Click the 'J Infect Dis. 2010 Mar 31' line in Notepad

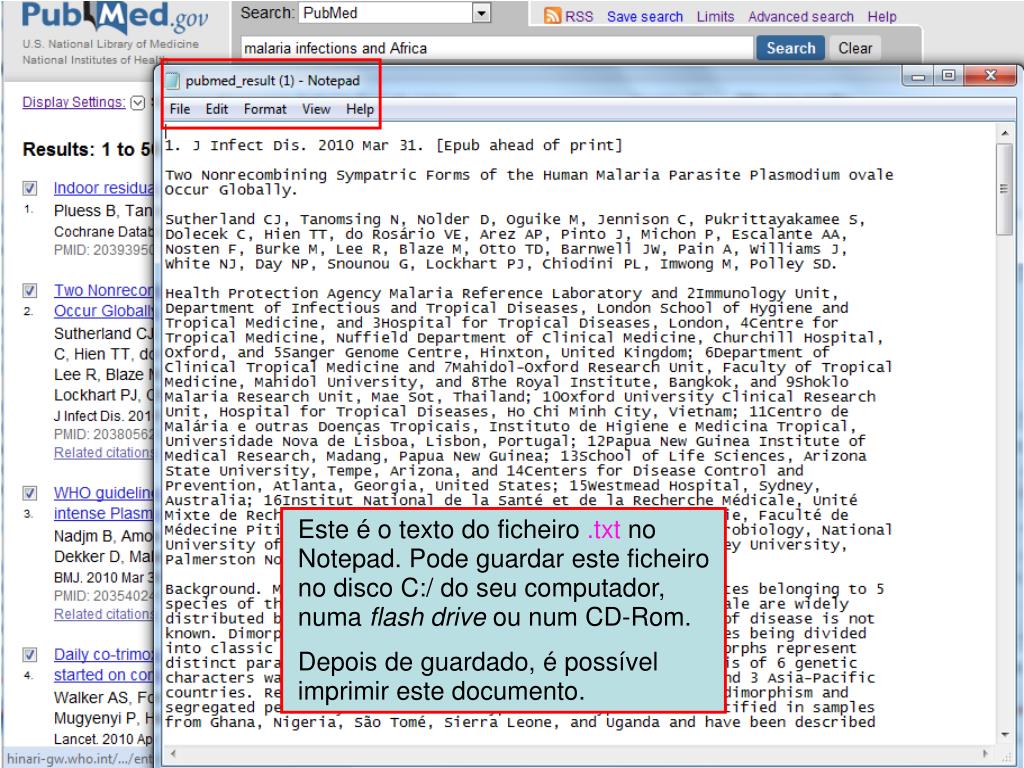tap(394, 145)
